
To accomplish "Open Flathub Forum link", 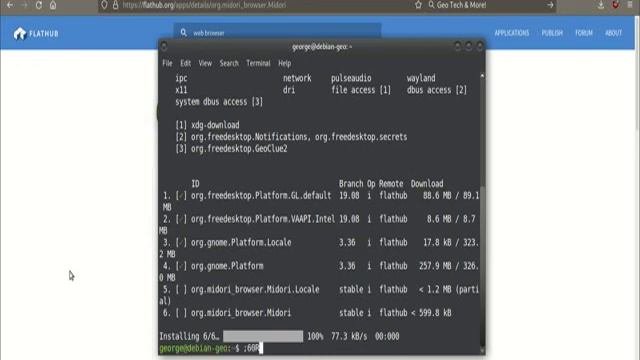I will (x=584, y=33).
